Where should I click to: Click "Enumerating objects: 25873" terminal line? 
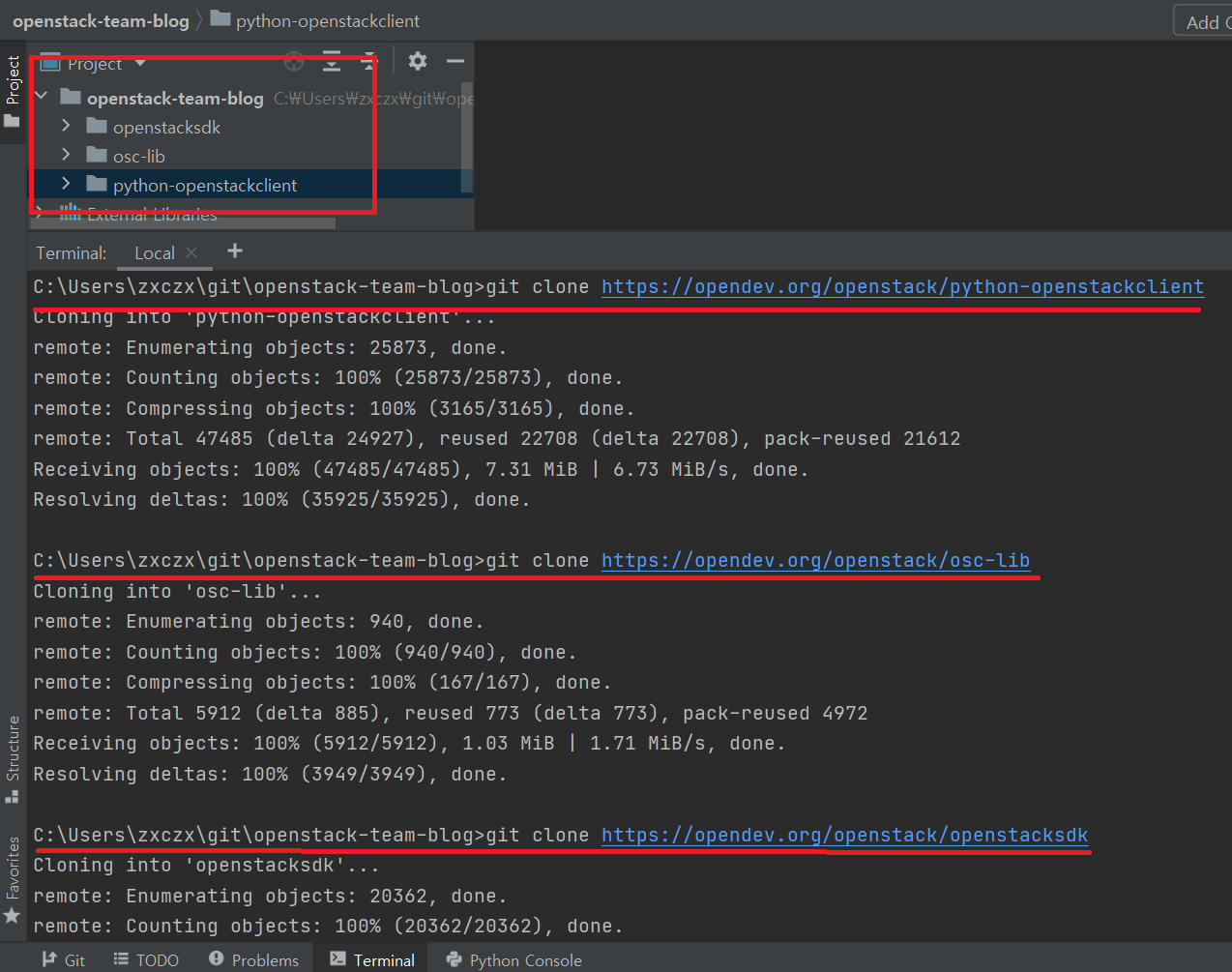[x=270, y=347]
